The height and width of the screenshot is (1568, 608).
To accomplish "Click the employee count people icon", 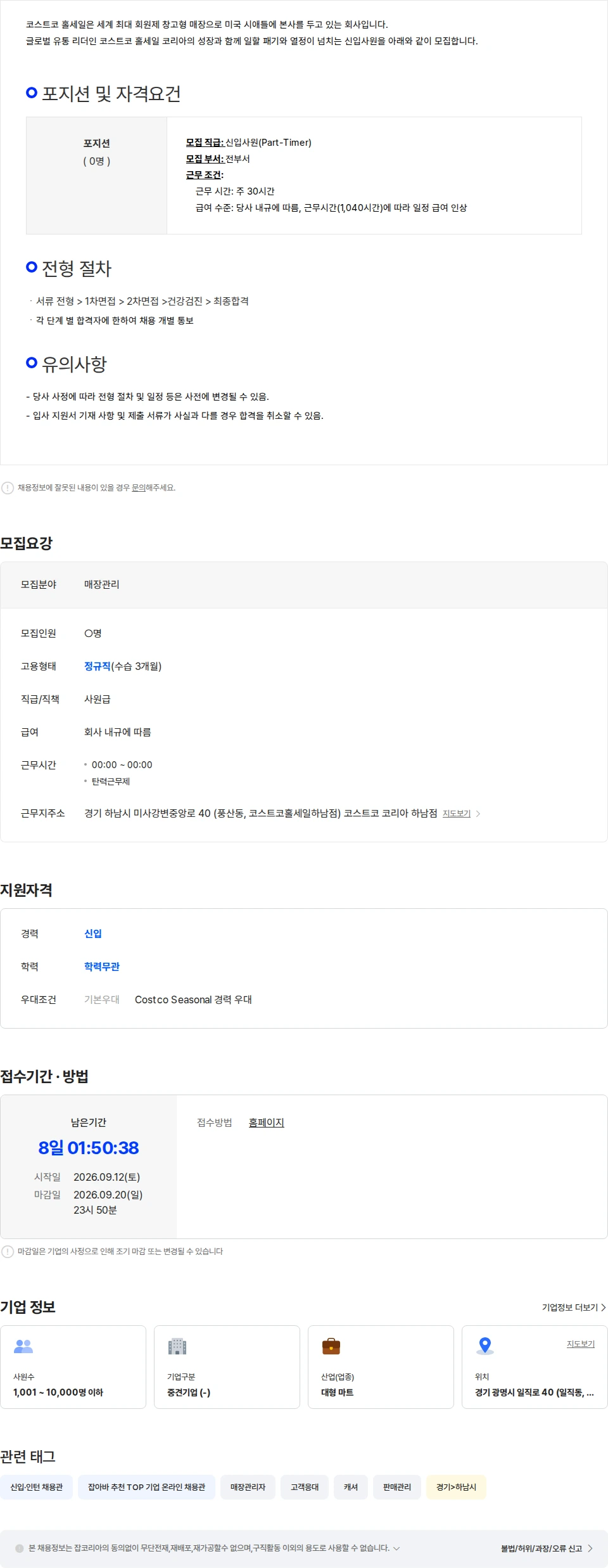I will point(23,1346).
